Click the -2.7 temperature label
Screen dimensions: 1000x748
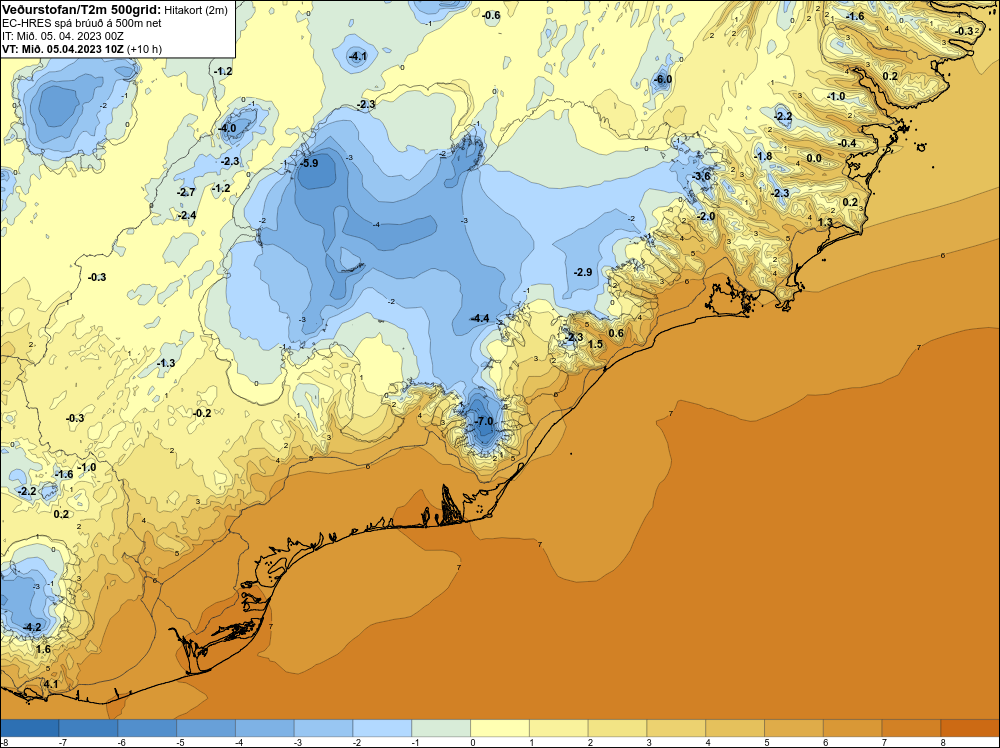tap(186, 193)
